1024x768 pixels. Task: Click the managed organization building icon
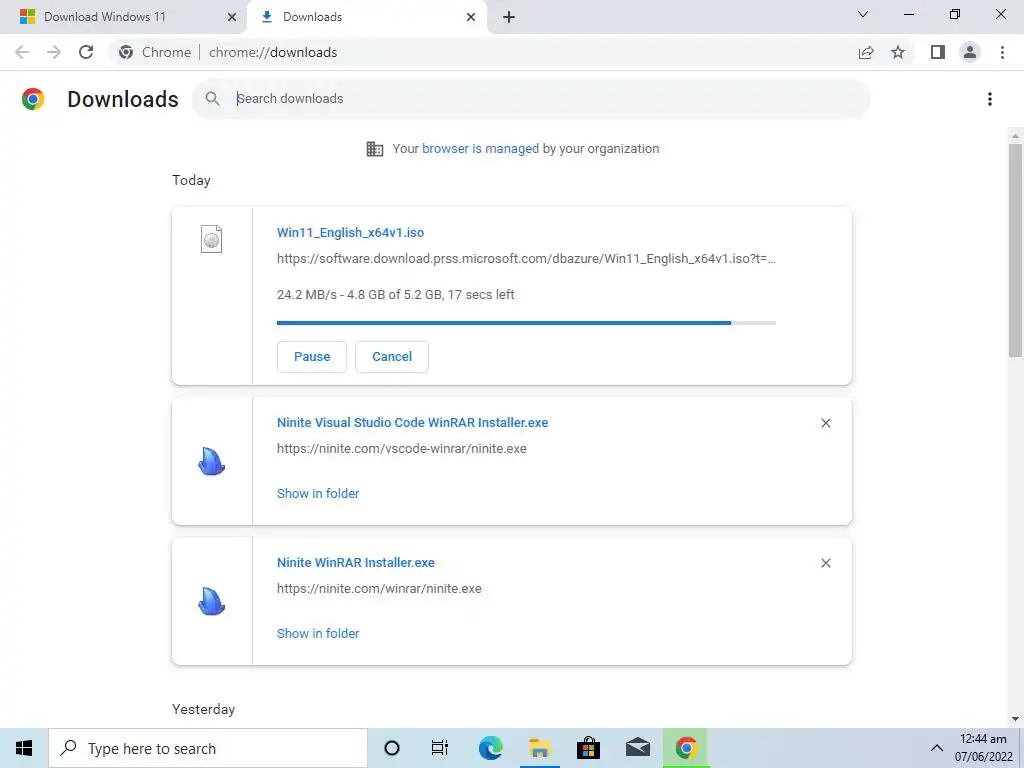click(375, 149)
